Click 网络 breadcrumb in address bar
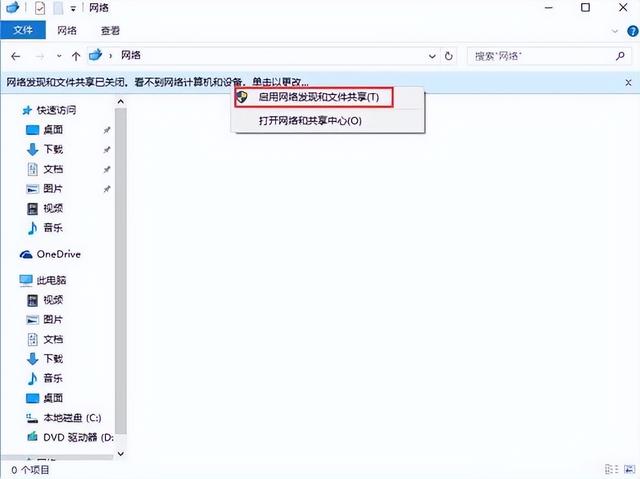 [131, 55]
